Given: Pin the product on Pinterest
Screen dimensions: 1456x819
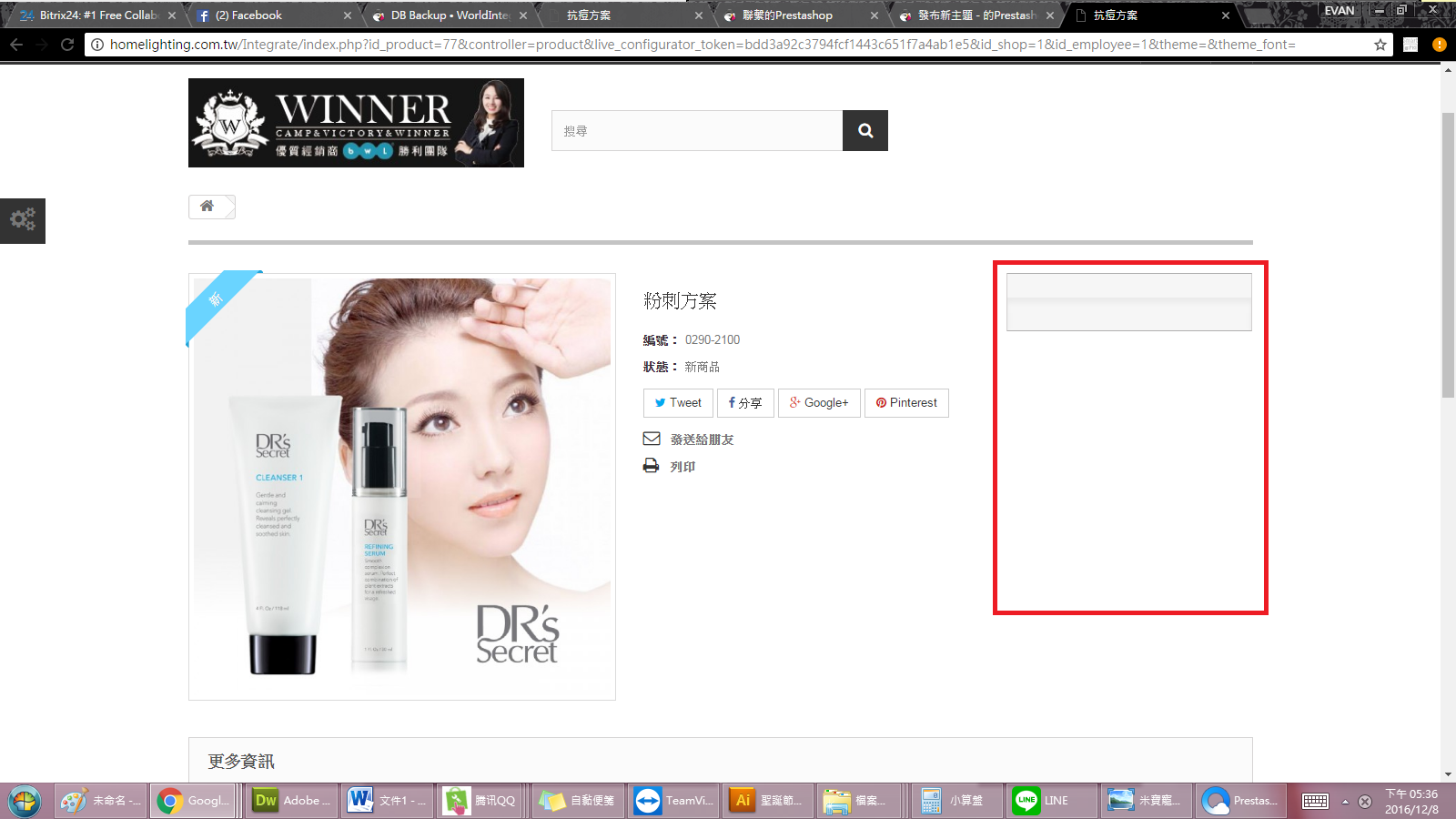Looking at the screenshot, I should click(x=906, y=403).
